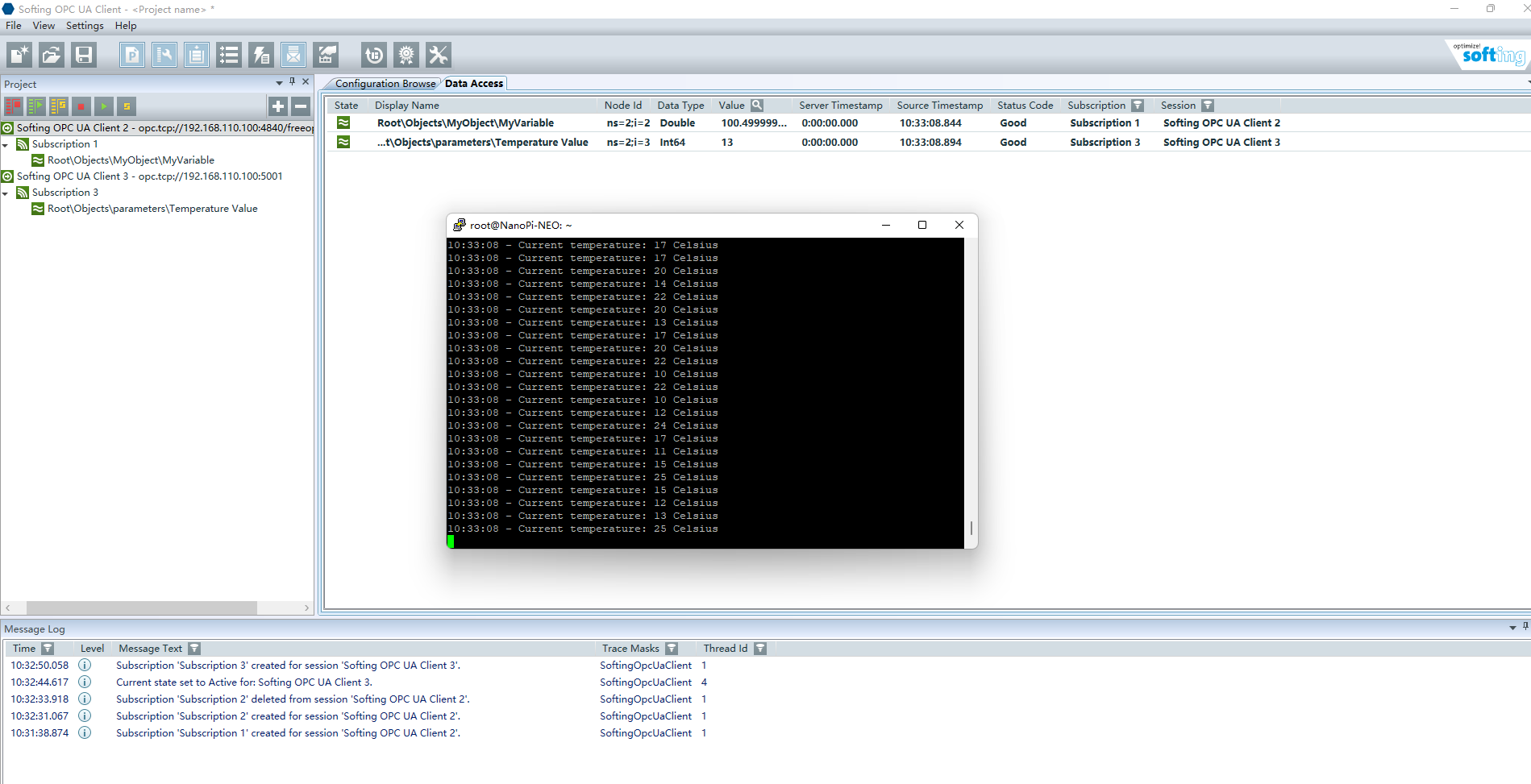Screen dimensions: 1531x784
Task: Click the red disconnect-all sessions icon
Action: tap(14, 106)
